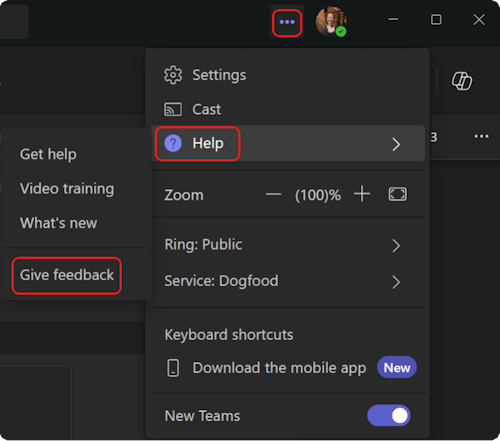This screenshot has width=500, height=441.
Task: Enter full screen via Zoom fit icon
Action: [397, 194]
